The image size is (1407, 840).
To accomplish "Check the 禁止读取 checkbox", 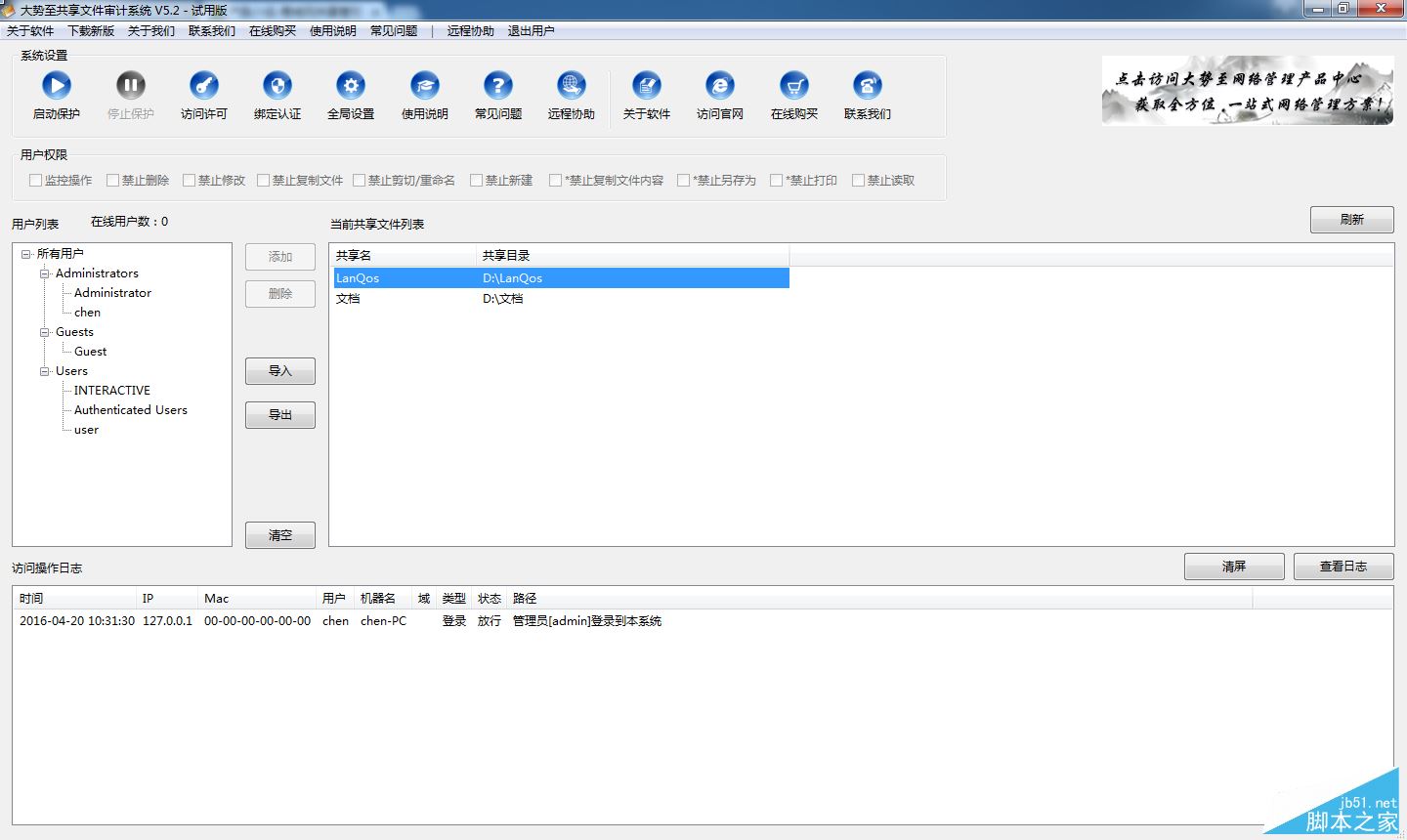I will click(859, 181).
